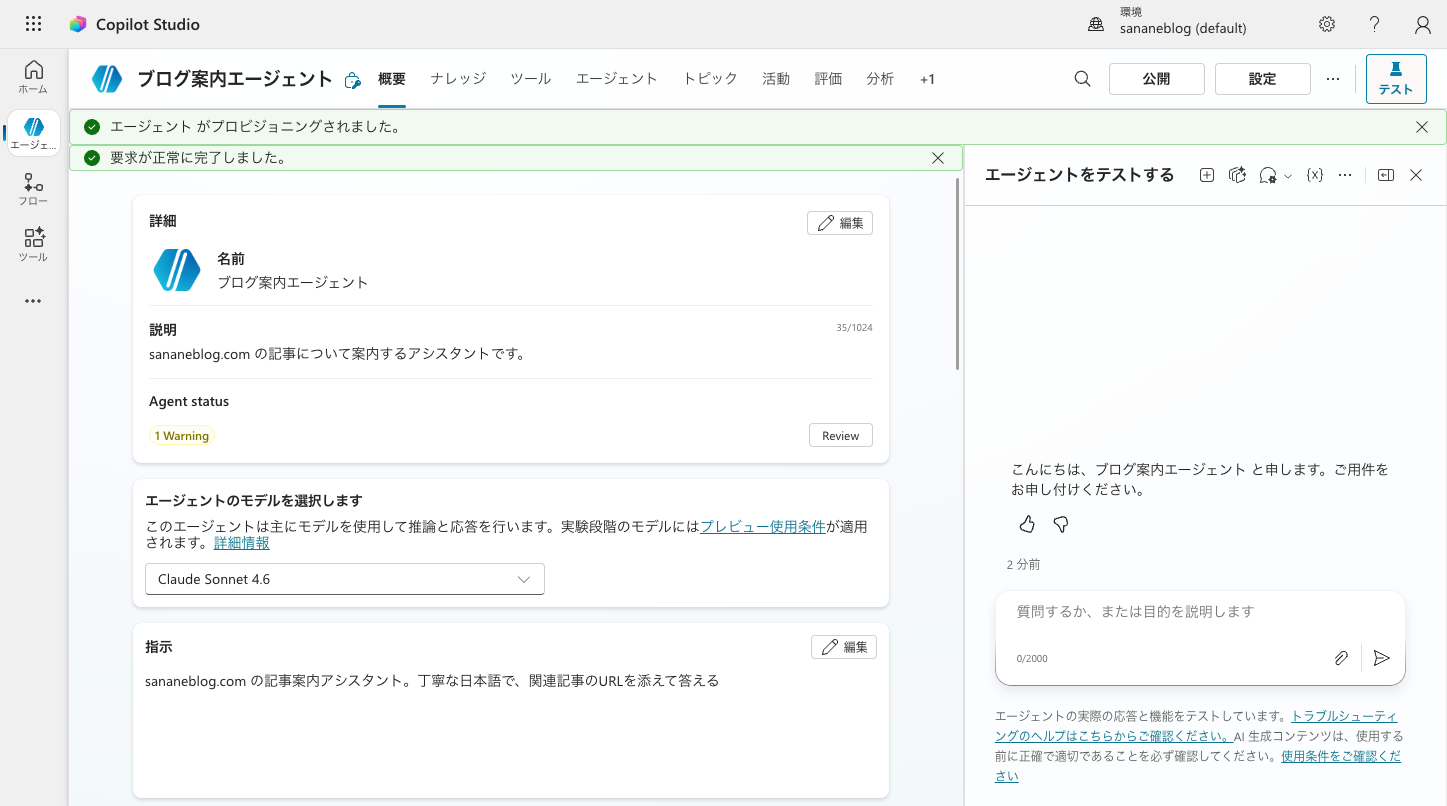Switch to the ツール tab

tap(531, 79)
